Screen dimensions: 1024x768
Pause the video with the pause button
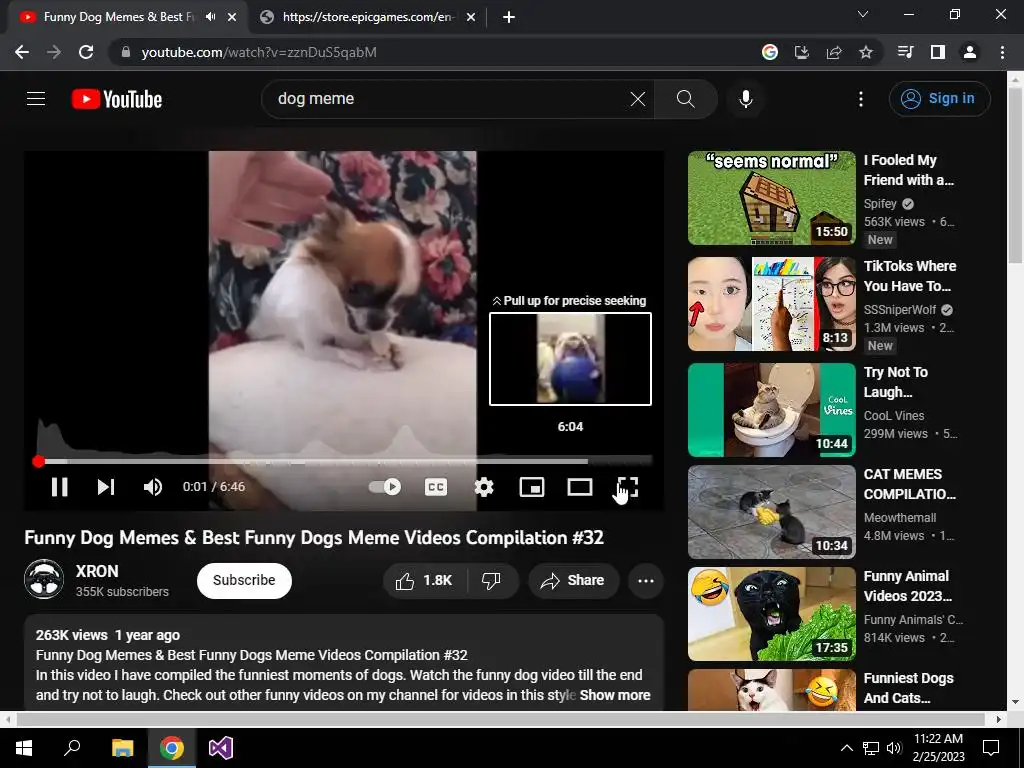click(59, 487)
